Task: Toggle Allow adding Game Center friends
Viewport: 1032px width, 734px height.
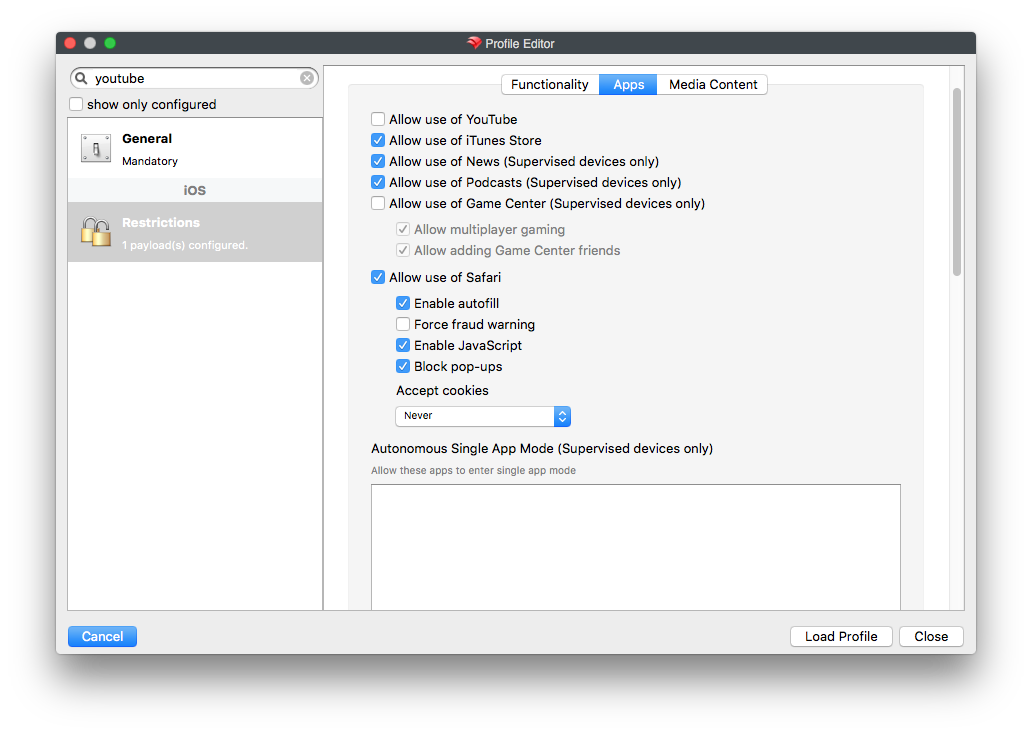Action: point(403,251)
